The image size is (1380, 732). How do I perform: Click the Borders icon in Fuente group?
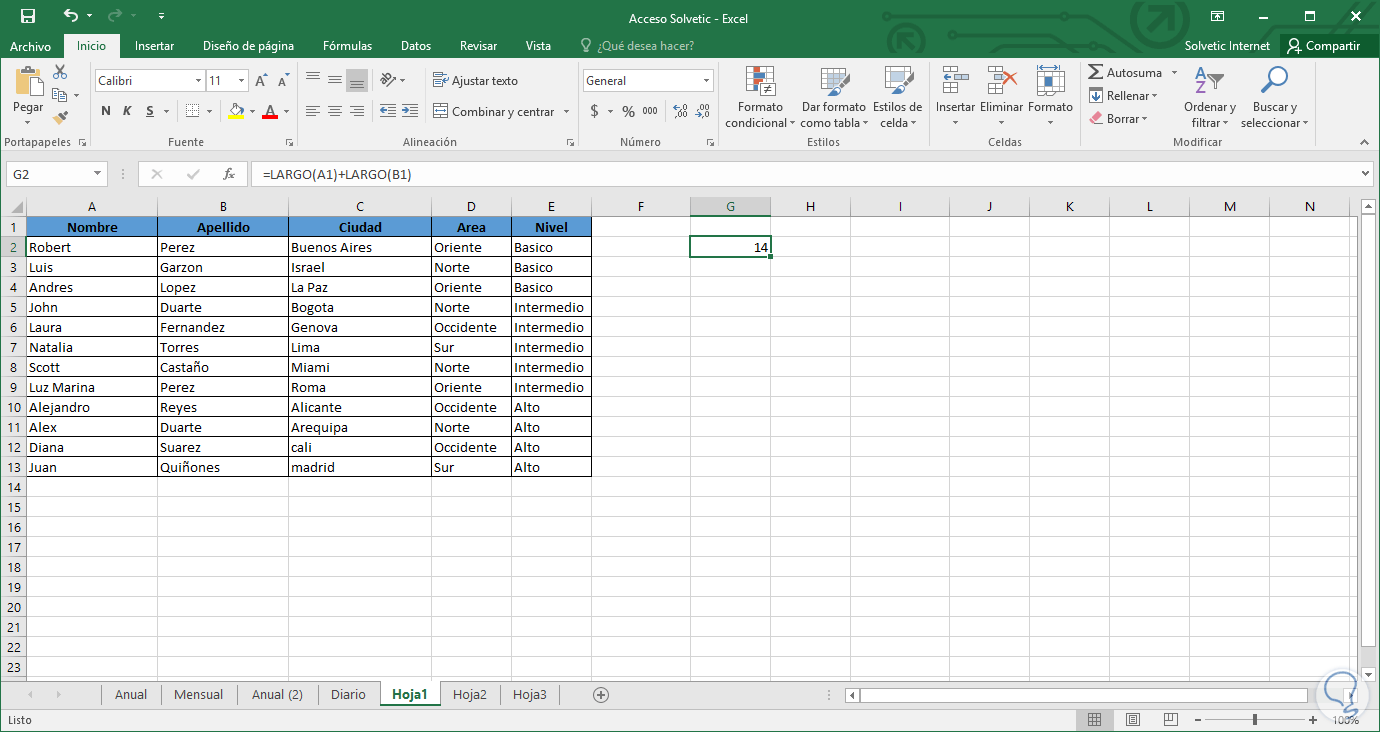click(x=193, y=111)
